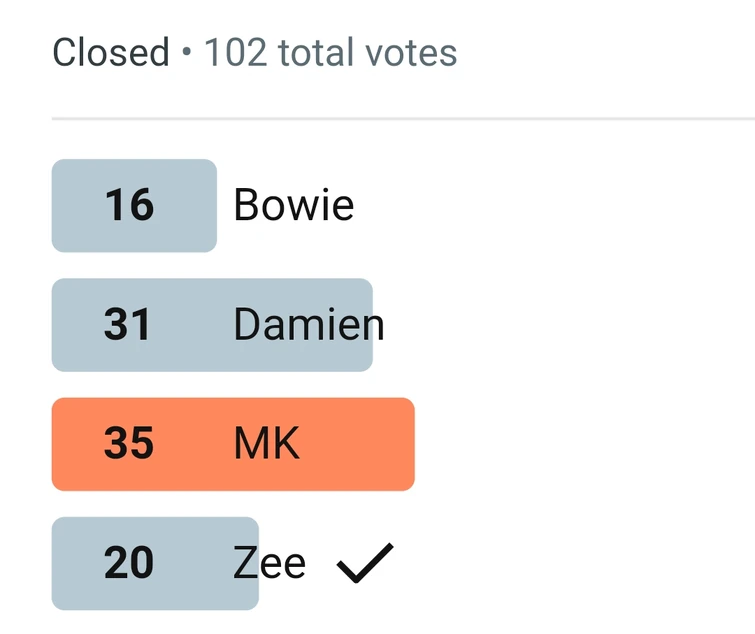Select the Zee option label
Image resolution: width=755 pixels, height=634 pixels.
pyautogui.click(x=269, y=564)
